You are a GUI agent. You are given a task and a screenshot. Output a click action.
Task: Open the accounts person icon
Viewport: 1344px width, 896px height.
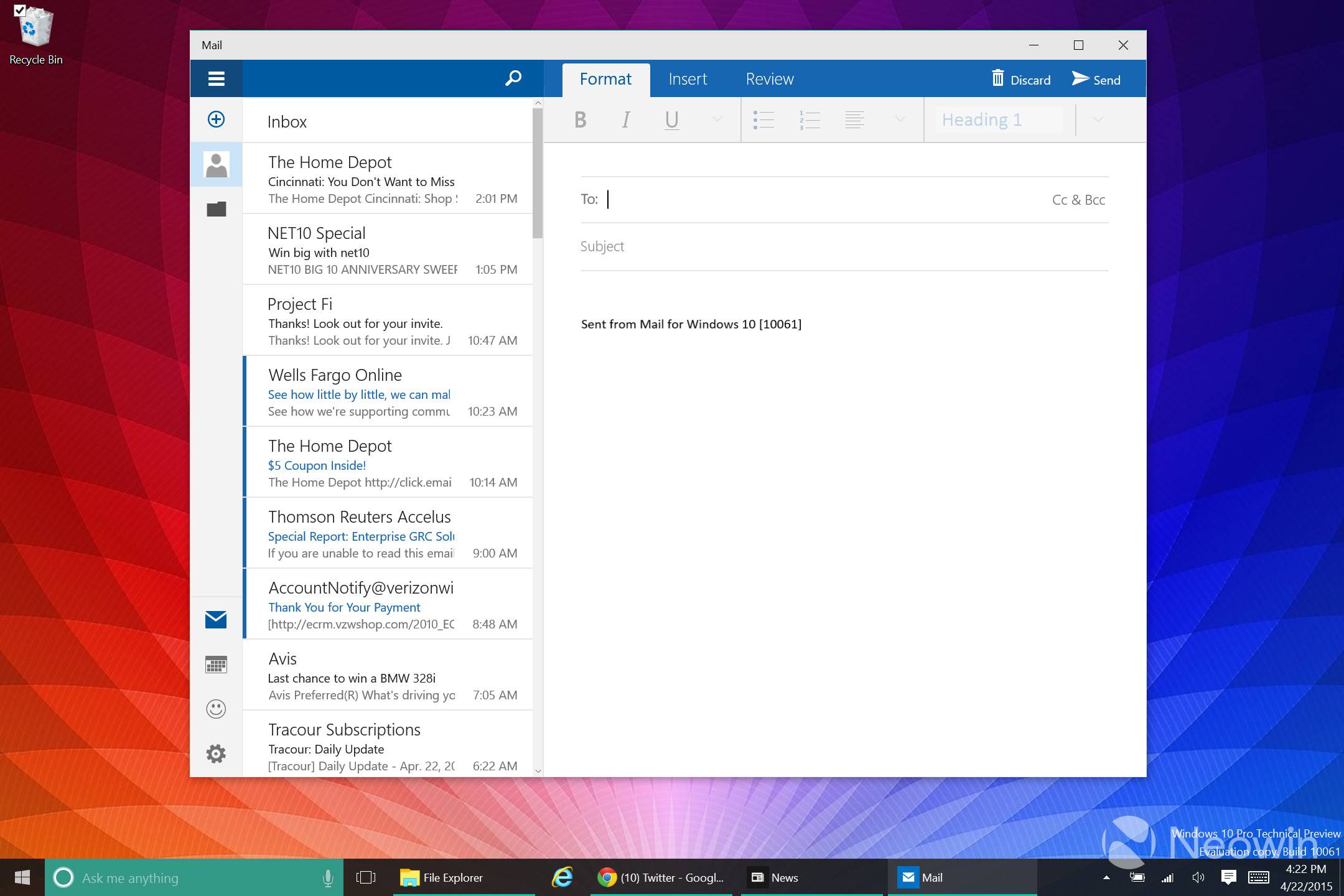[x=216, y=164]
